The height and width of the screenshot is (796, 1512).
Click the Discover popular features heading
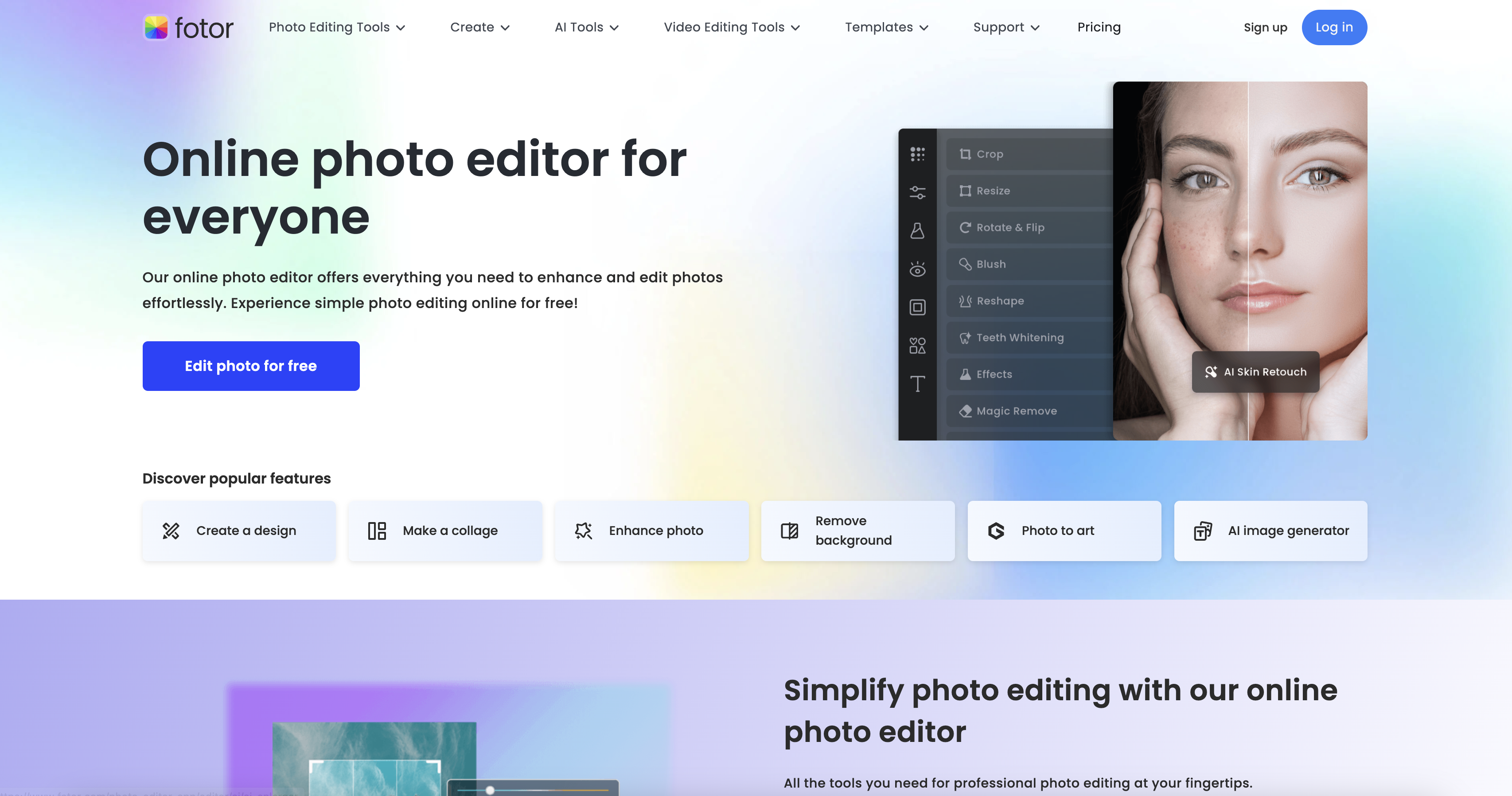point(237,478)
